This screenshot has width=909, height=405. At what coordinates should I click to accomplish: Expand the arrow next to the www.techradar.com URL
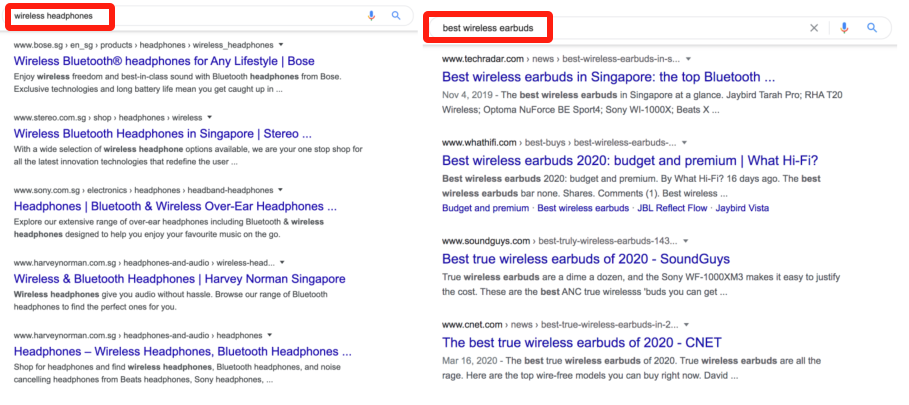[x=688, y=59]
